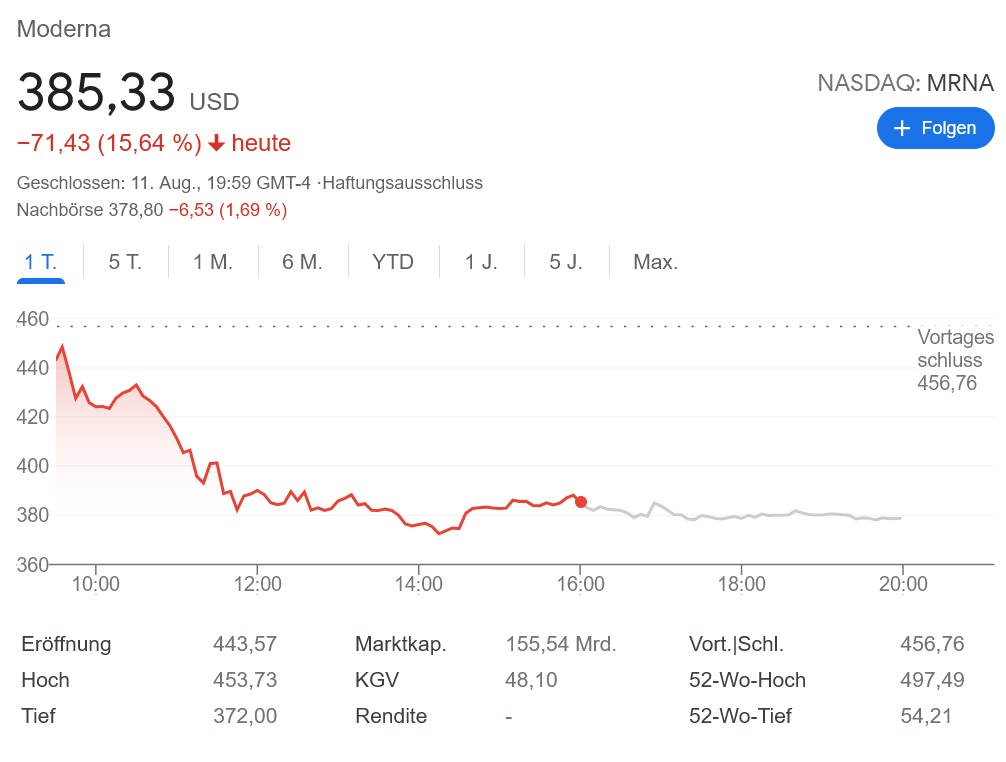Switch to 1 J. yearly chart
Image resolution: width=1006 pixels, height=762 pixels.
tap(481, 262)
